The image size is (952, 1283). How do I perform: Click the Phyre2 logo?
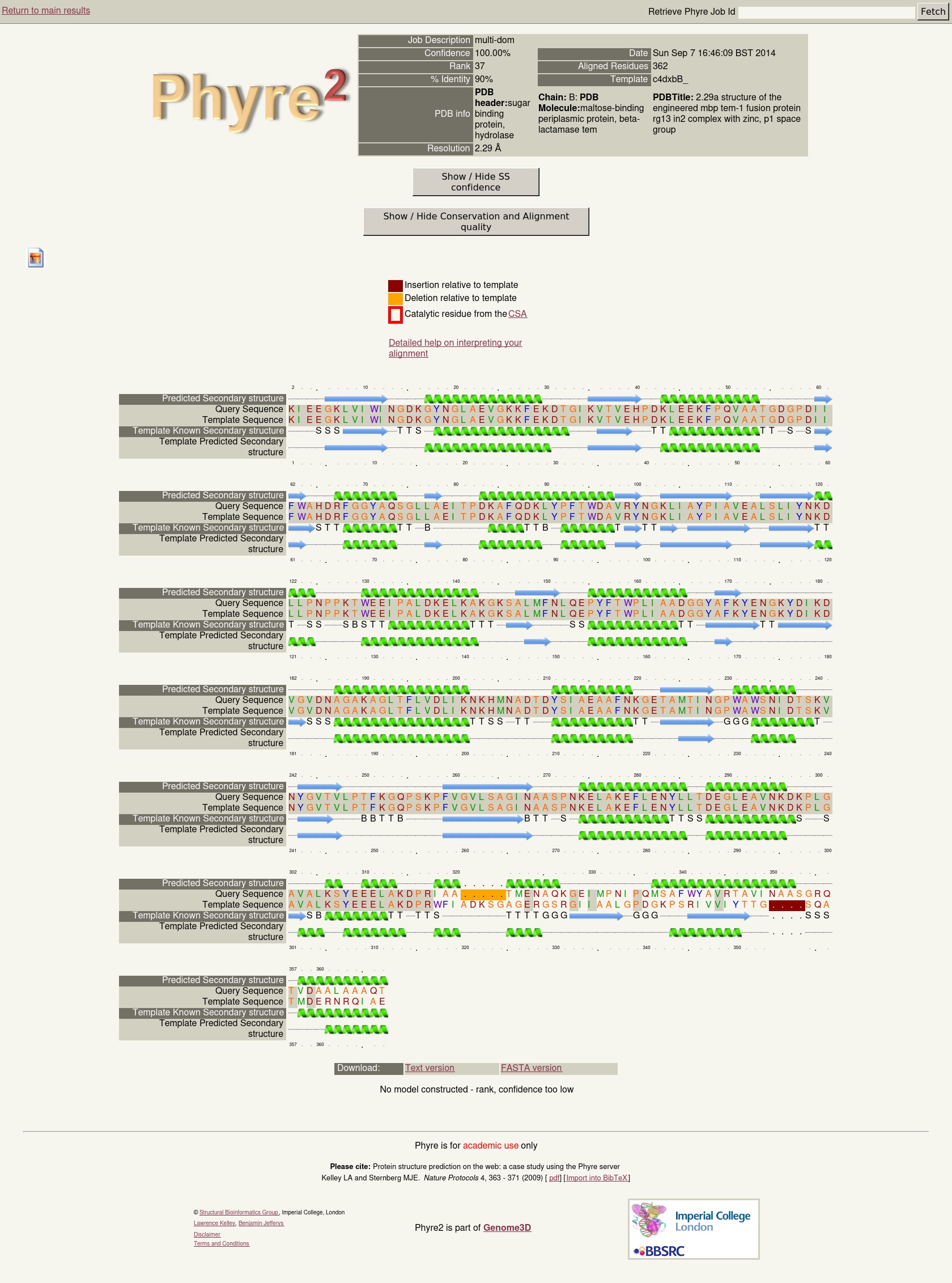pos(249,99)
